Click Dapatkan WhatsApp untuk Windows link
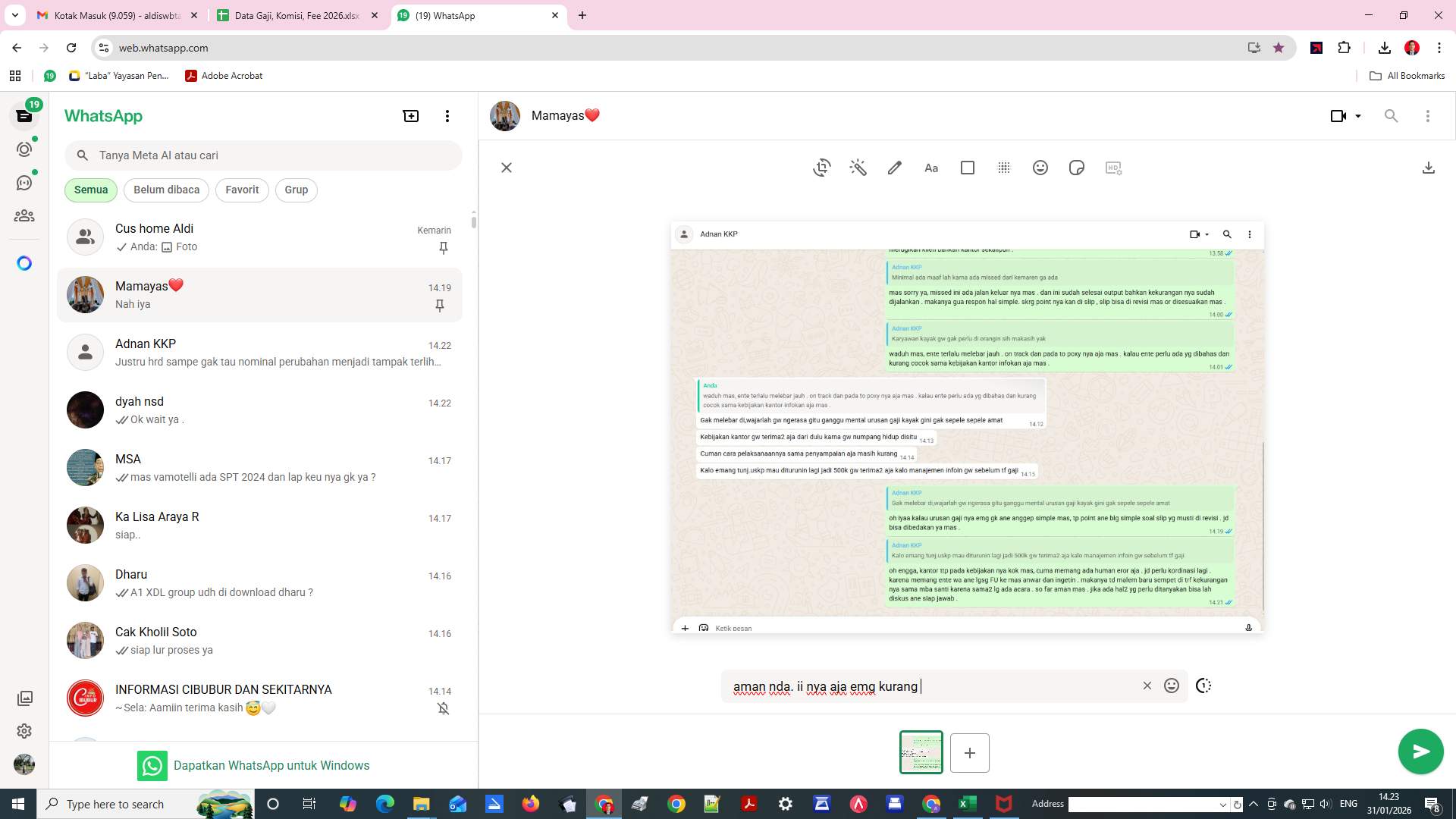The width and height of the screenshot is (1456, 819). click(271, 765)
